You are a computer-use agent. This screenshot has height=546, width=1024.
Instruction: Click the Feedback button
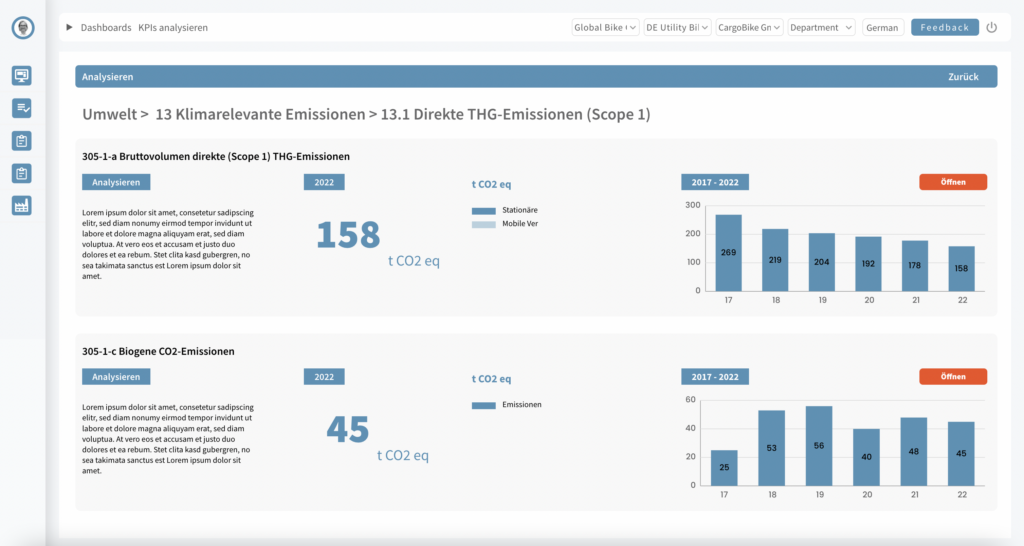tap(944, 27)
